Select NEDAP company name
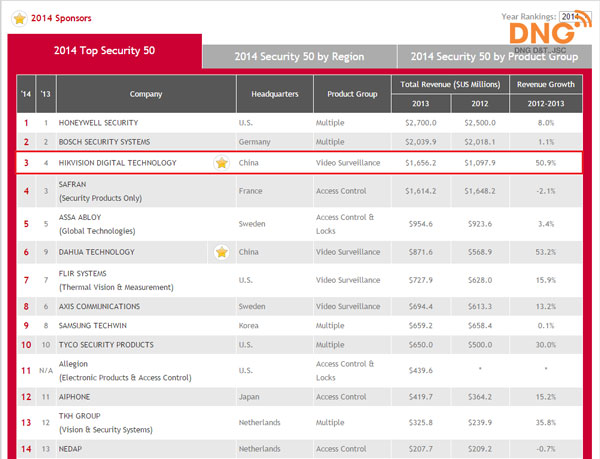This screenshot has width=600, height=459. 70,449
